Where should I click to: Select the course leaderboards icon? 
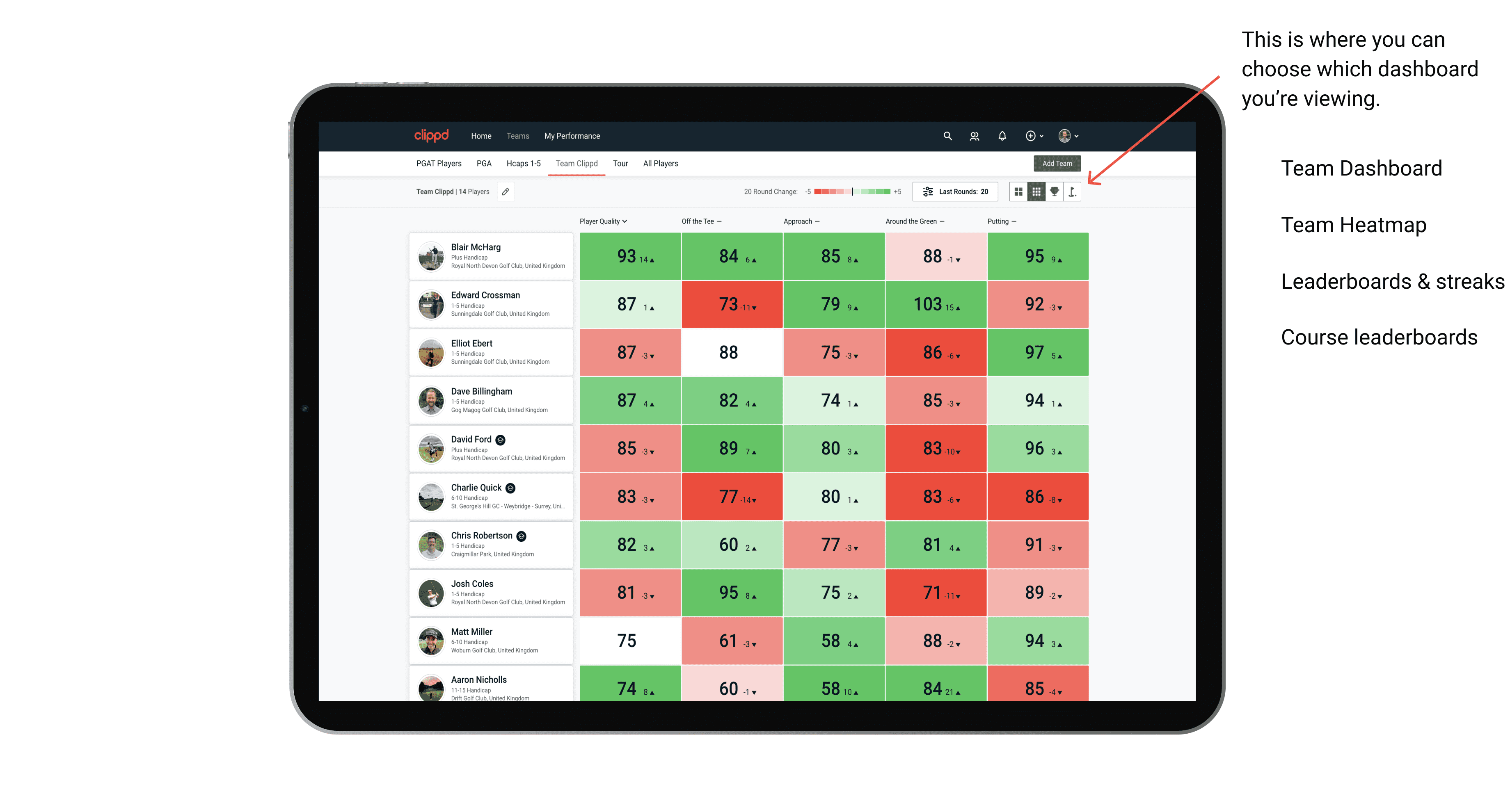pyautogui.click(x=1072, y=193)
